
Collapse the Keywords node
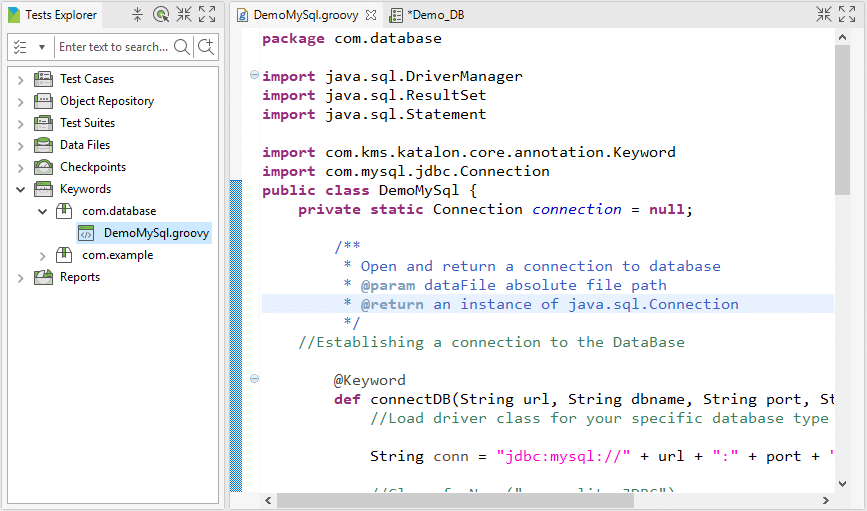pos(20,190)
